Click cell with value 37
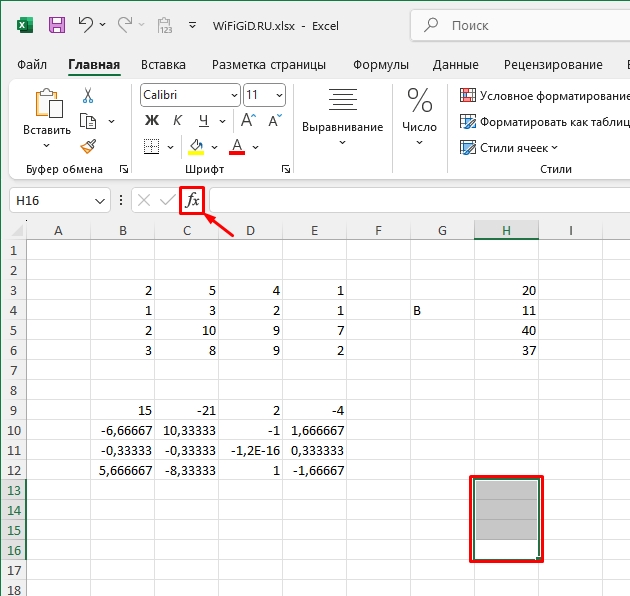630x596 pixels. [506, 350]
